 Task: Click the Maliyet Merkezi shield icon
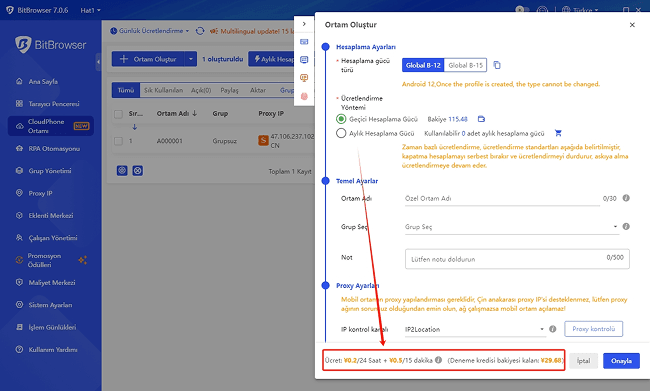19,282
